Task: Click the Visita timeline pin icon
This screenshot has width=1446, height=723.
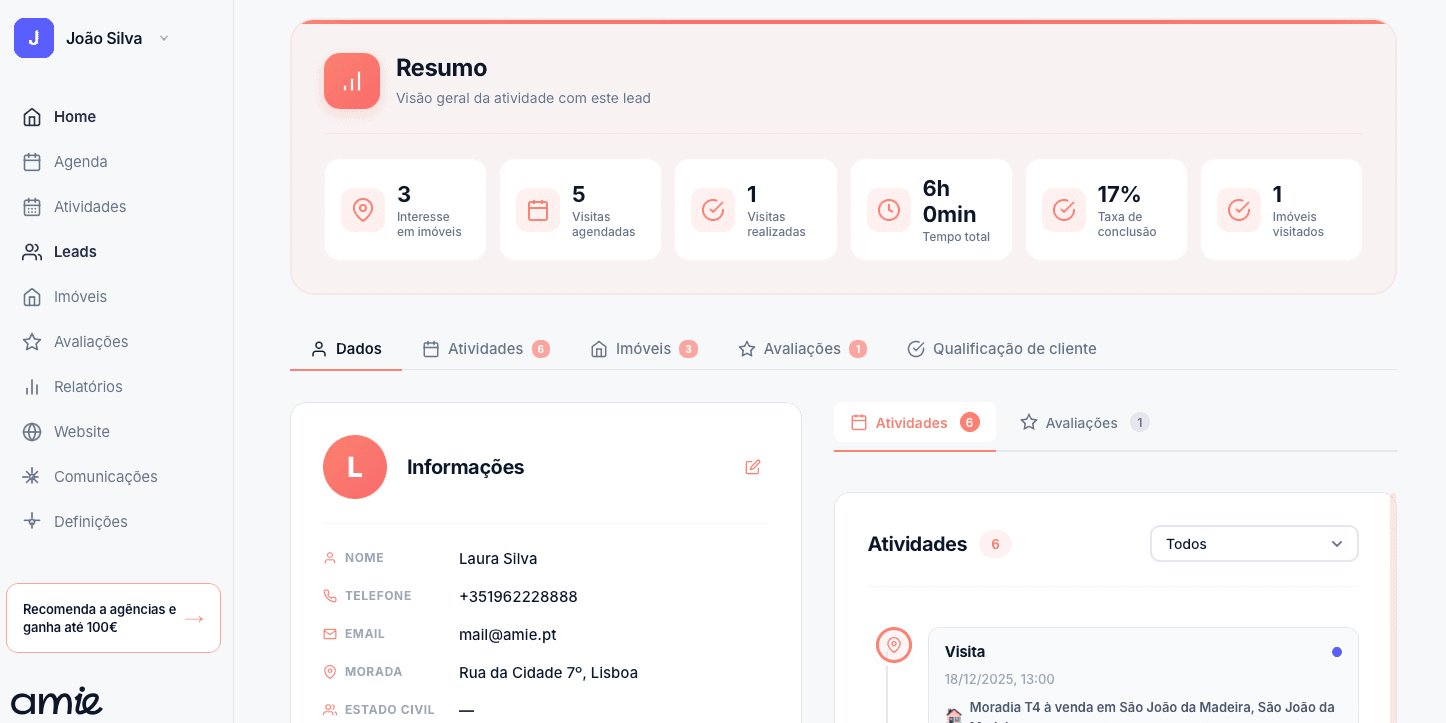Action: [893, 646]
